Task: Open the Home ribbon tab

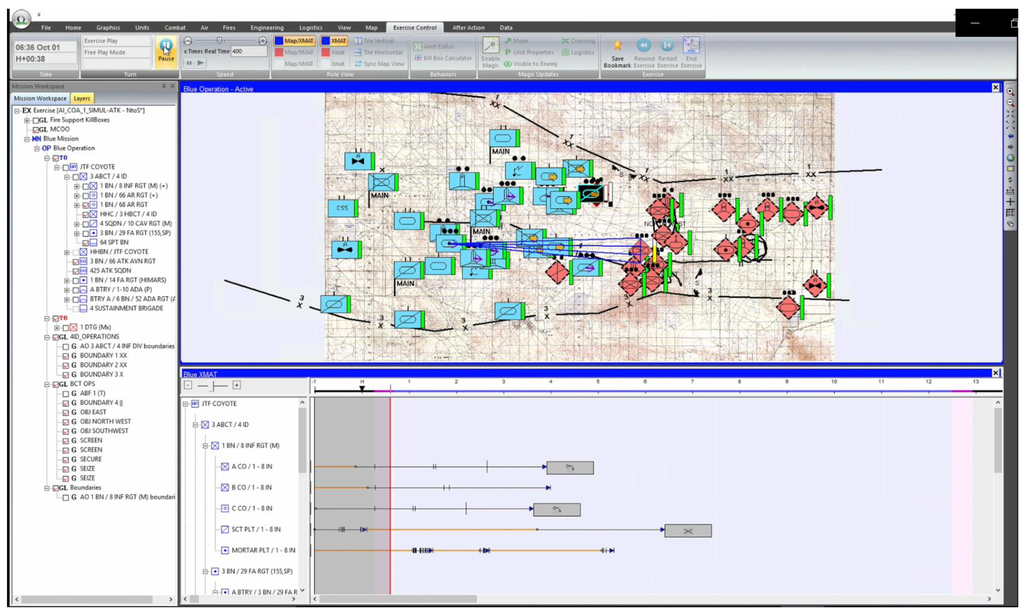Action: [x=73, y=27]
